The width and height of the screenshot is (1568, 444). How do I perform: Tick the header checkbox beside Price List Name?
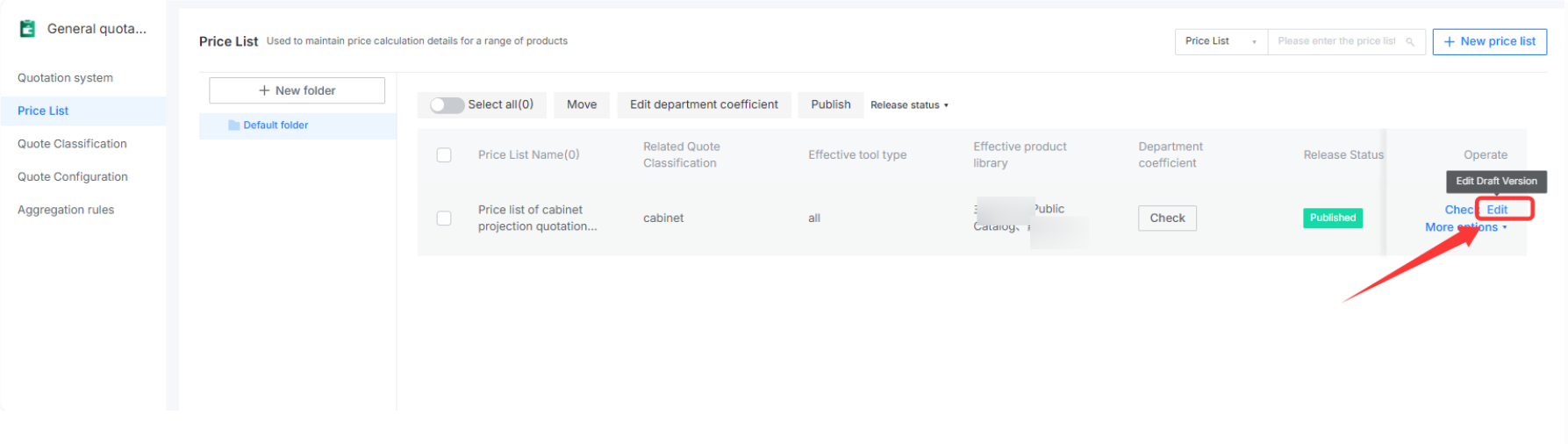pos(444,155)
